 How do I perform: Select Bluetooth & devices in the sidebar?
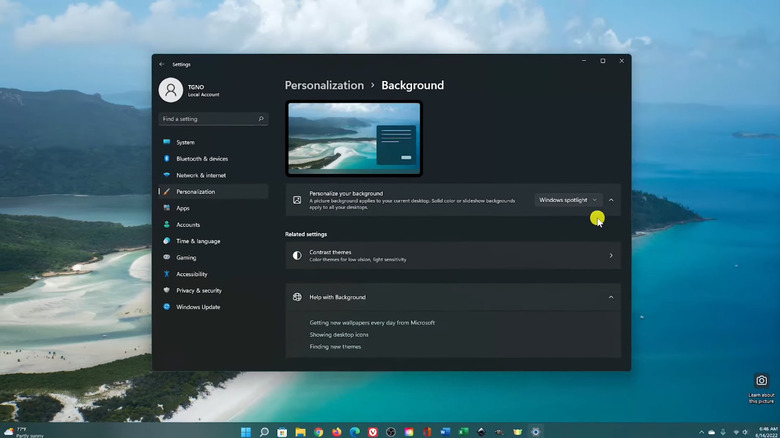201,159
